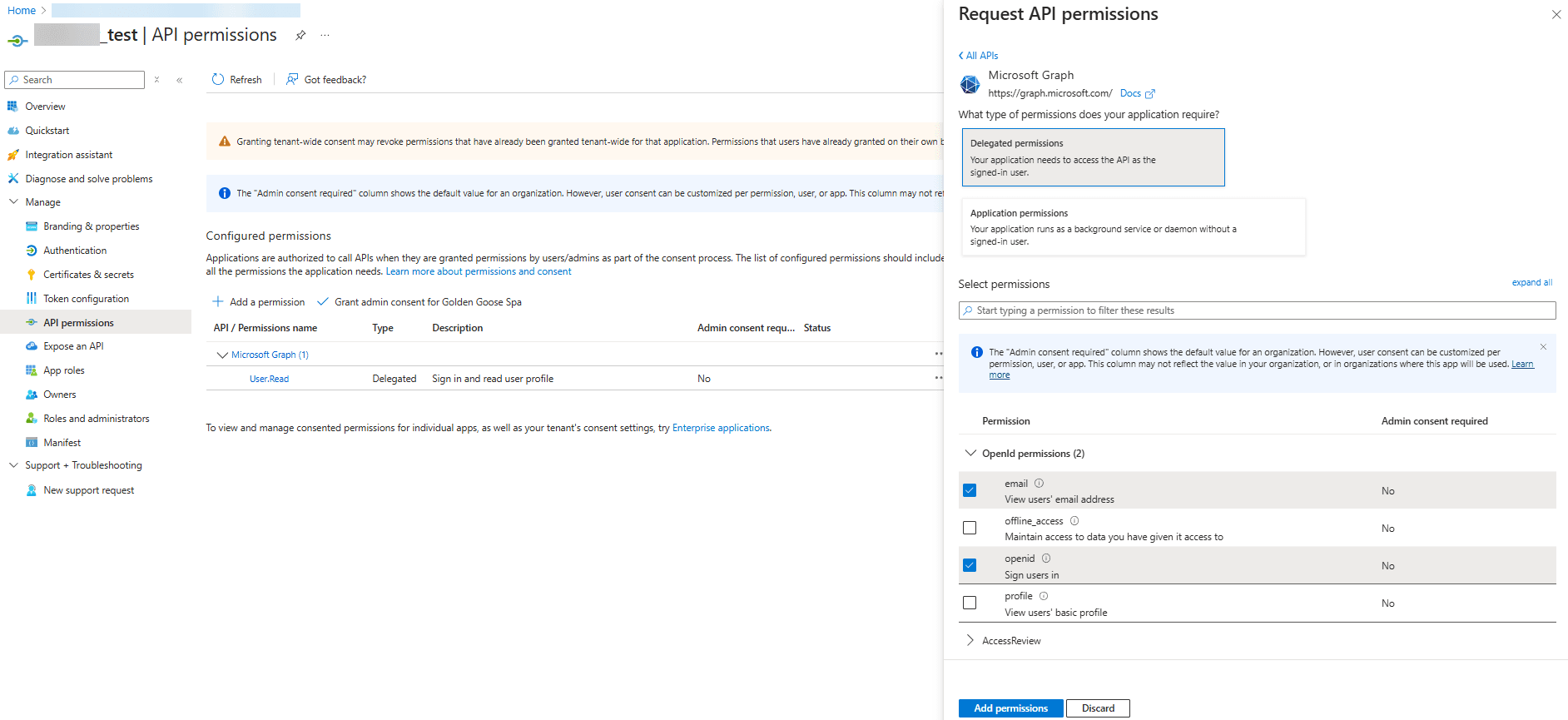Dismiss the admin consent info banner in panel
Viewport: 1568px width, 720px height.
[1543, 346]
